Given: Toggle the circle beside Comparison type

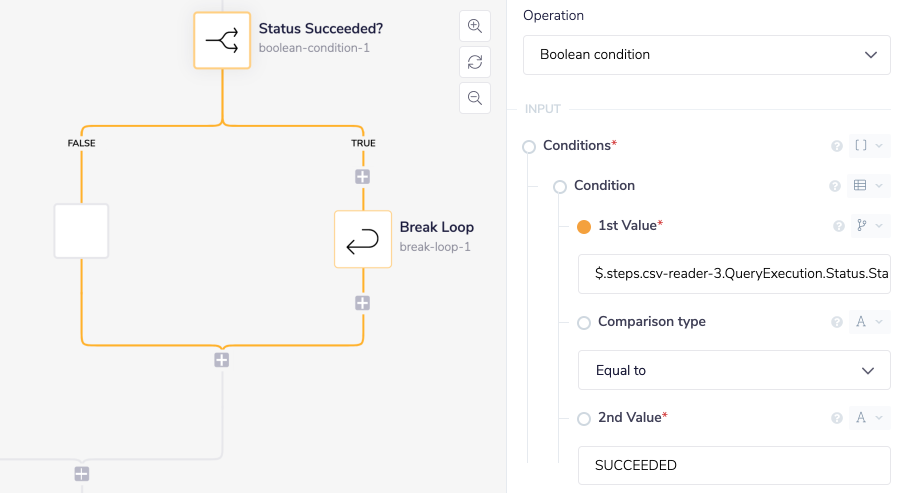Looking at the screenshot, I should pos(584,322).
